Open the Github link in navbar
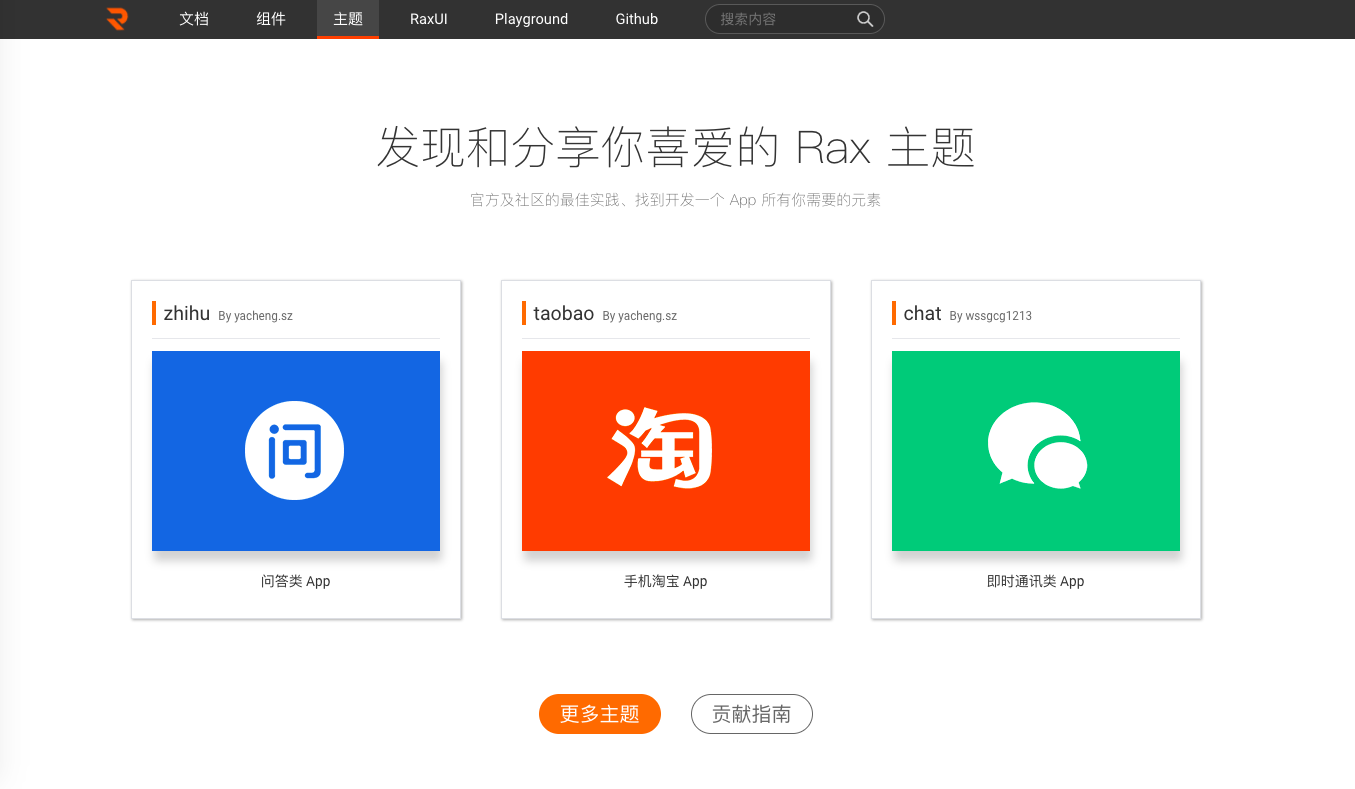This screenshot has width=1355, height=789. click(x=637, y=19)
